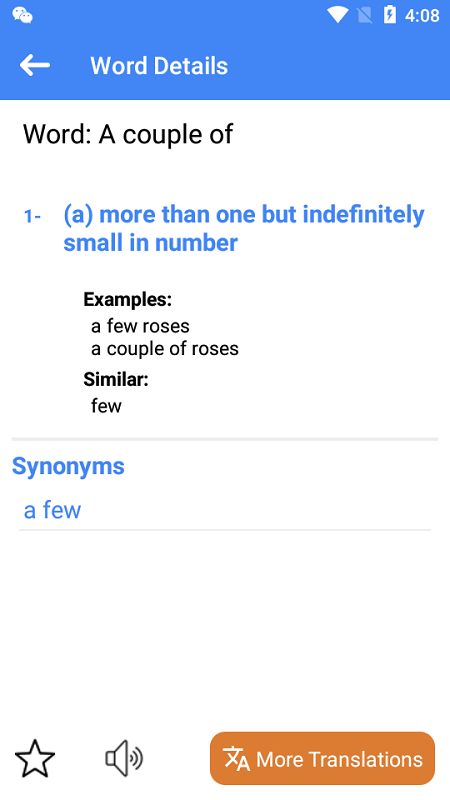Tap the translate icon in orange button
Screen dimensions: 450x800
click(237, 759)
